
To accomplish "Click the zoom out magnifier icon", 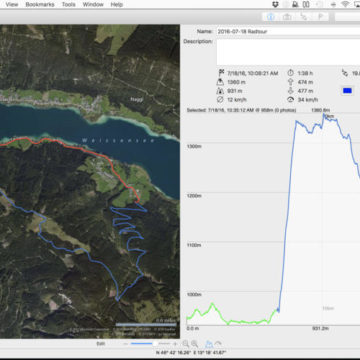I will (186, 344).
